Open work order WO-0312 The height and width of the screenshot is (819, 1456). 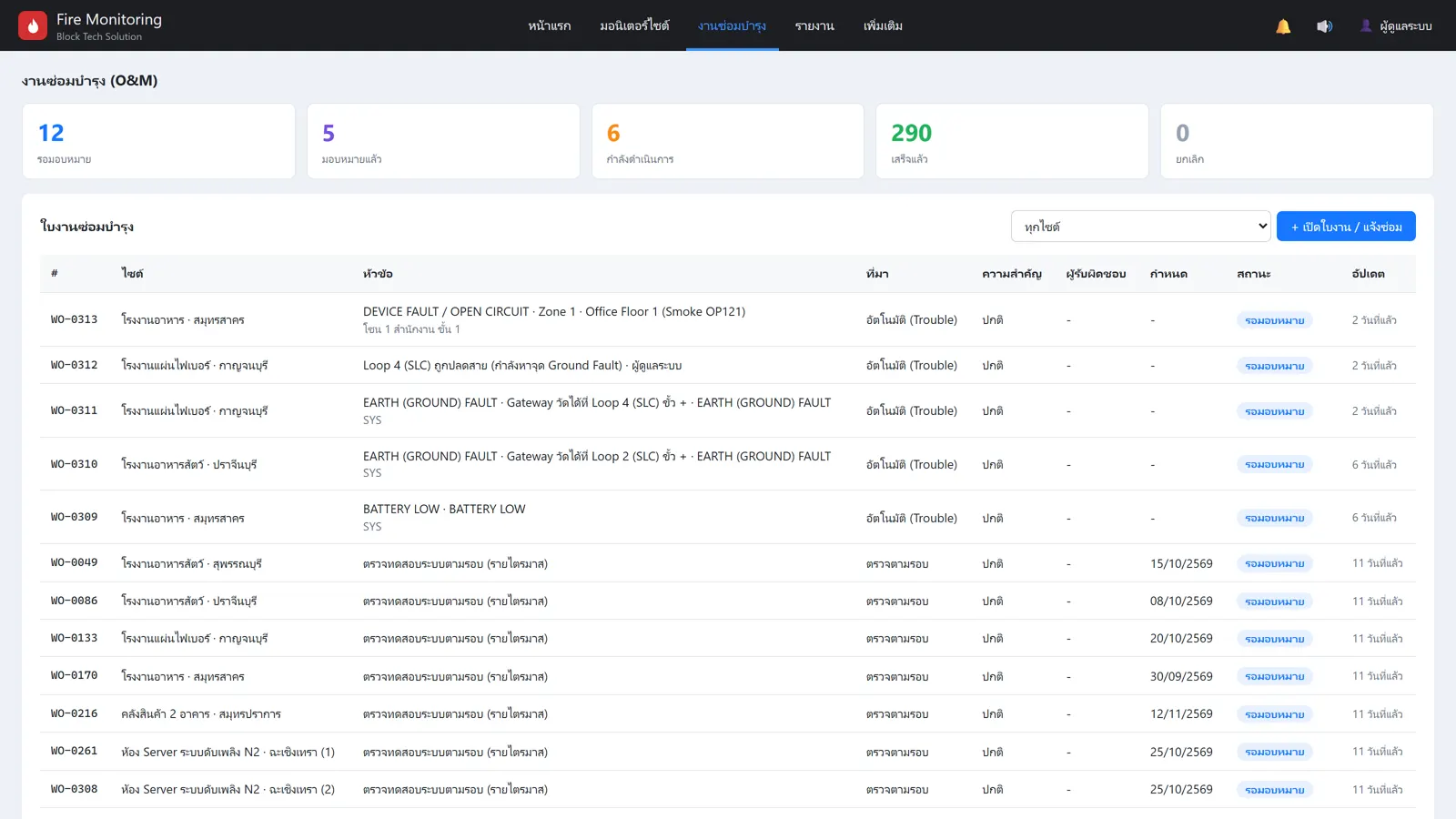(728, 365)
